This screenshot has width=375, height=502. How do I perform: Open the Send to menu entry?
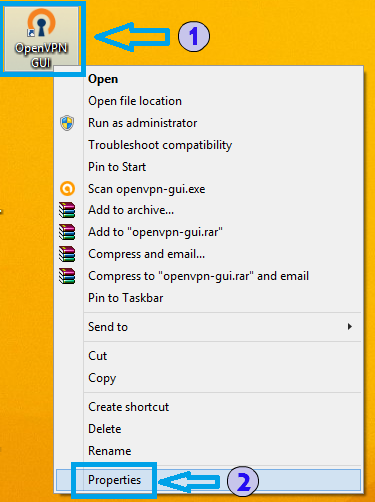coord(208,327)
